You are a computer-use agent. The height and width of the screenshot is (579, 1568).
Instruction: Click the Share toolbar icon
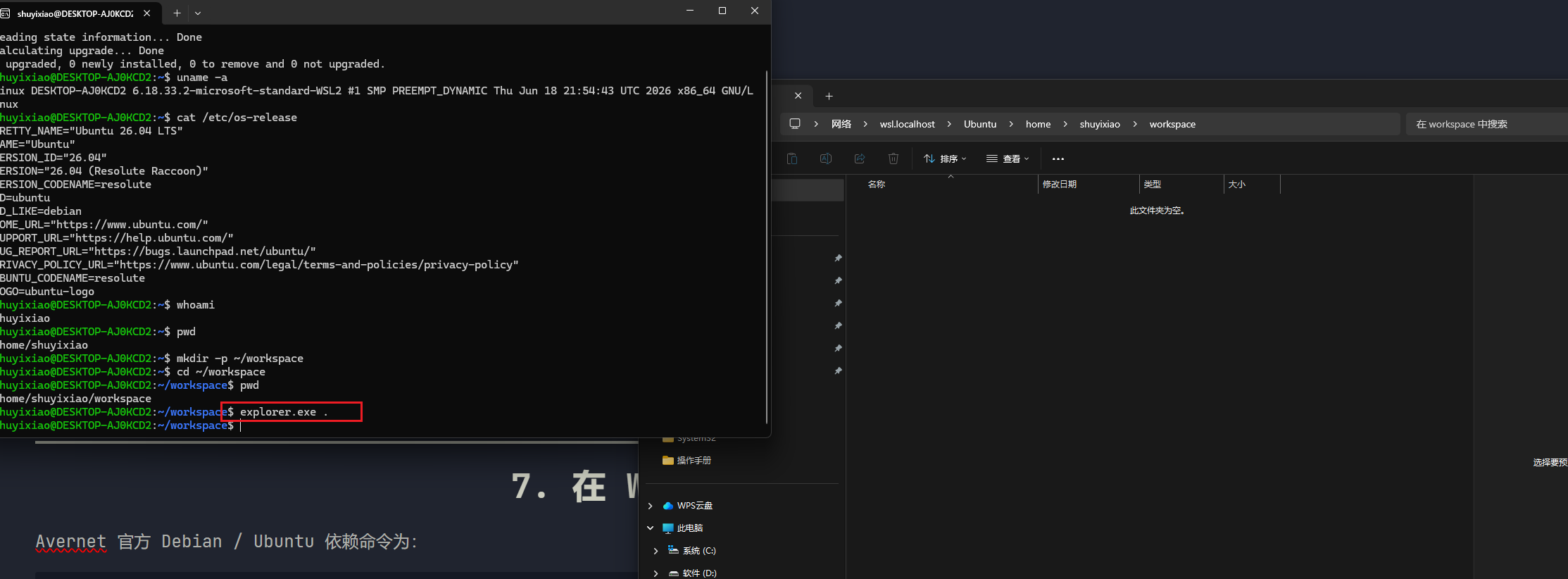[860, 158]
